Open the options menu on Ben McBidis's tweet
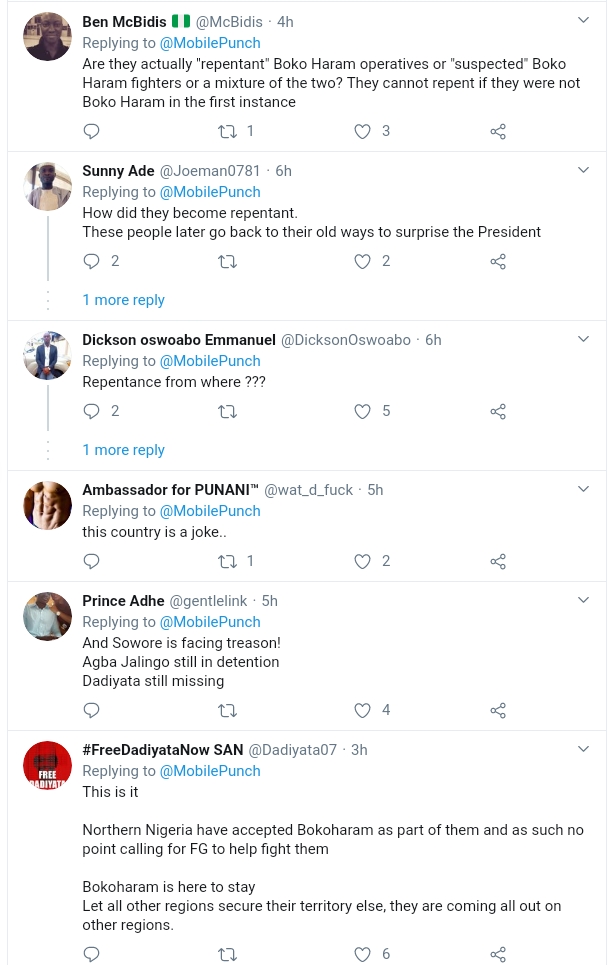Image resolution: width=612 pixels, height=965 pixels. [583, 17]
